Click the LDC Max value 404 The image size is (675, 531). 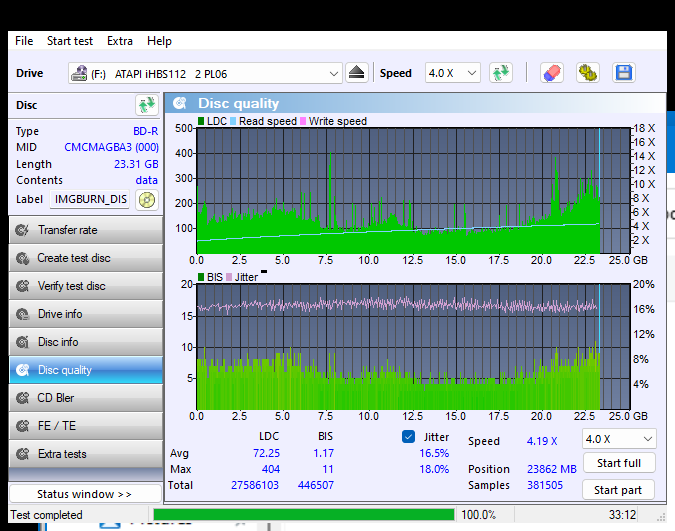coord(271,469)
